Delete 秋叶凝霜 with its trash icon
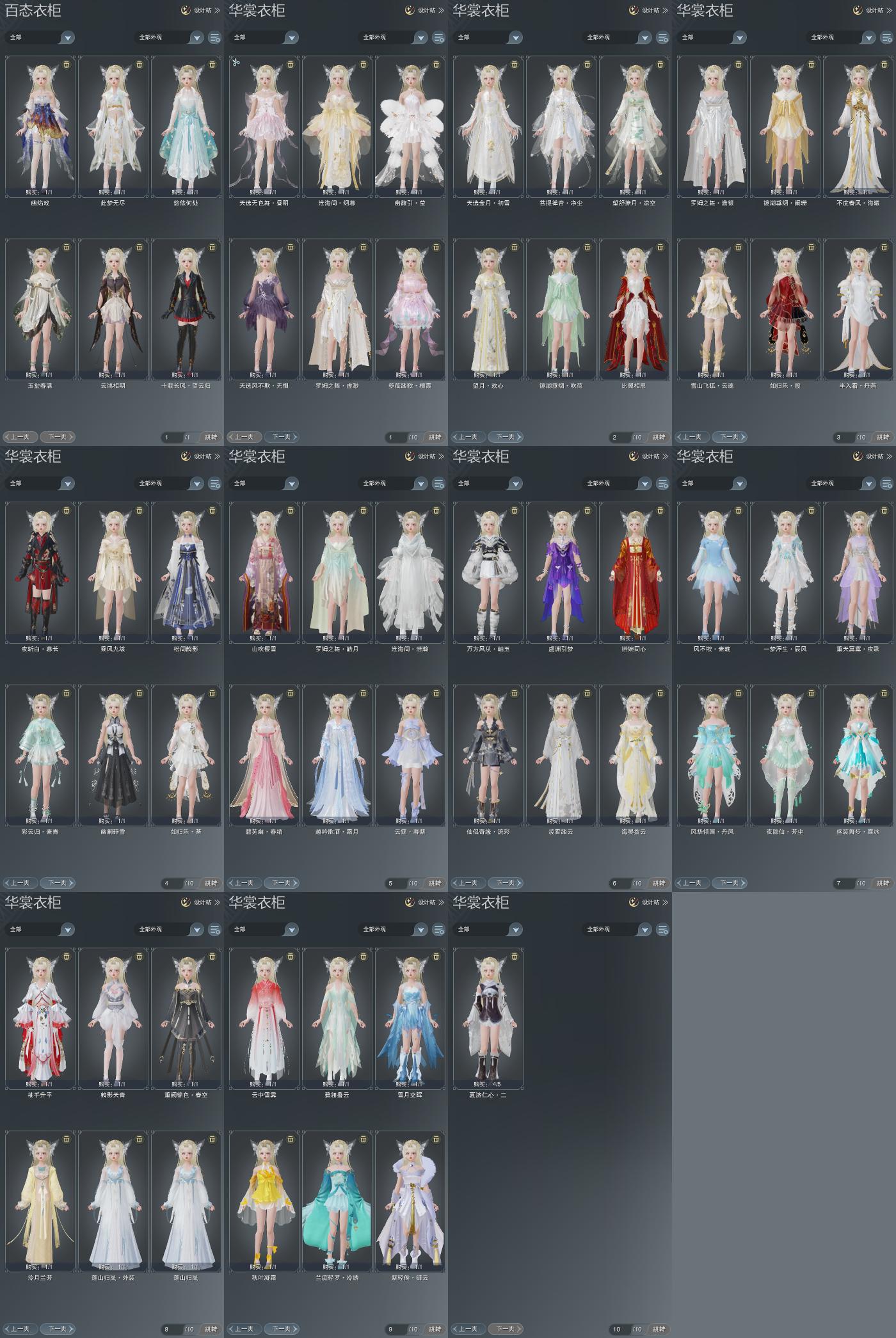This screenshot has width=896, height=1338. pos(291,1139)
